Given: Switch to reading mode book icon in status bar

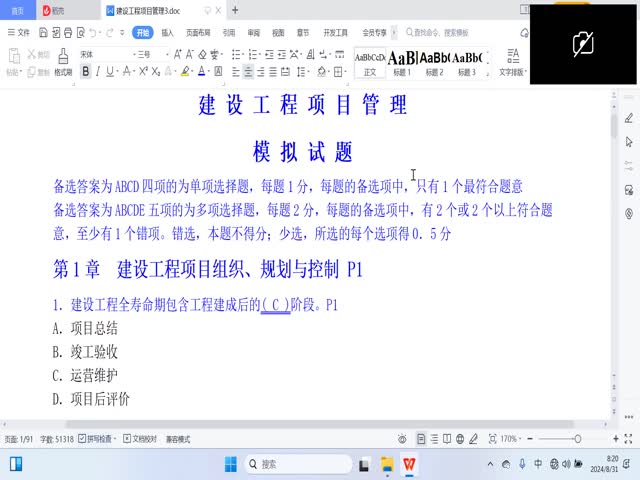Looking at the screenshot, I should (447, 439).
